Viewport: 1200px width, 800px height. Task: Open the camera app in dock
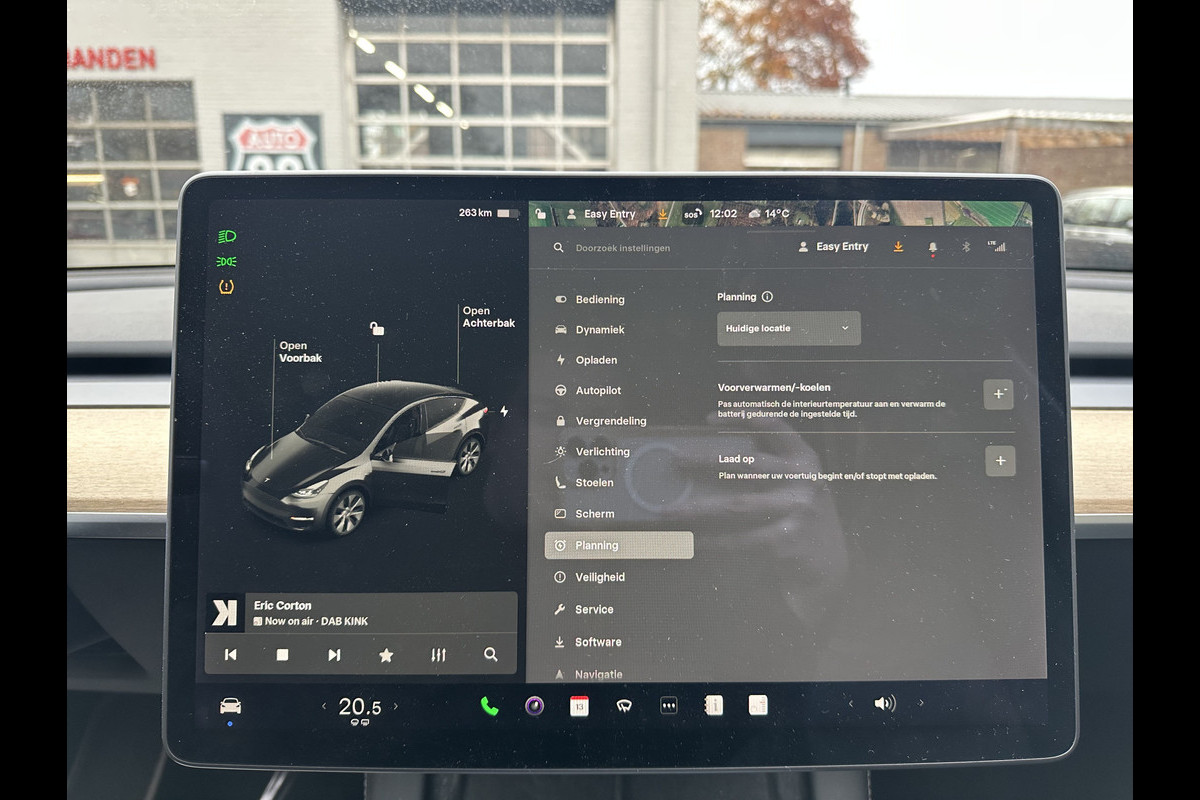tap(535, 706)
